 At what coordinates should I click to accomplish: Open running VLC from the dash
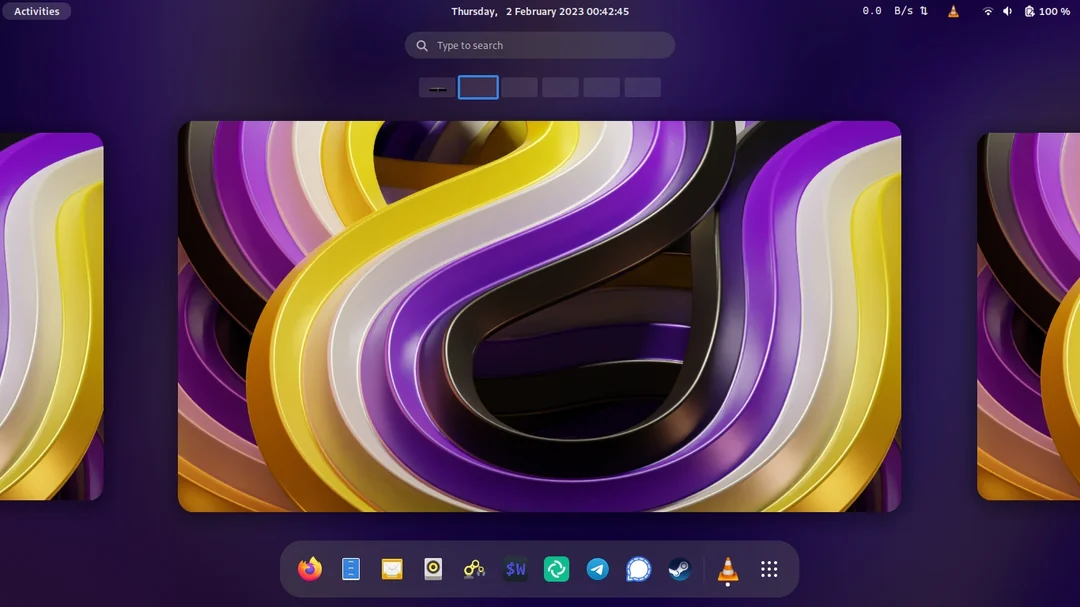pyautogui.click(x=728, y=569)
